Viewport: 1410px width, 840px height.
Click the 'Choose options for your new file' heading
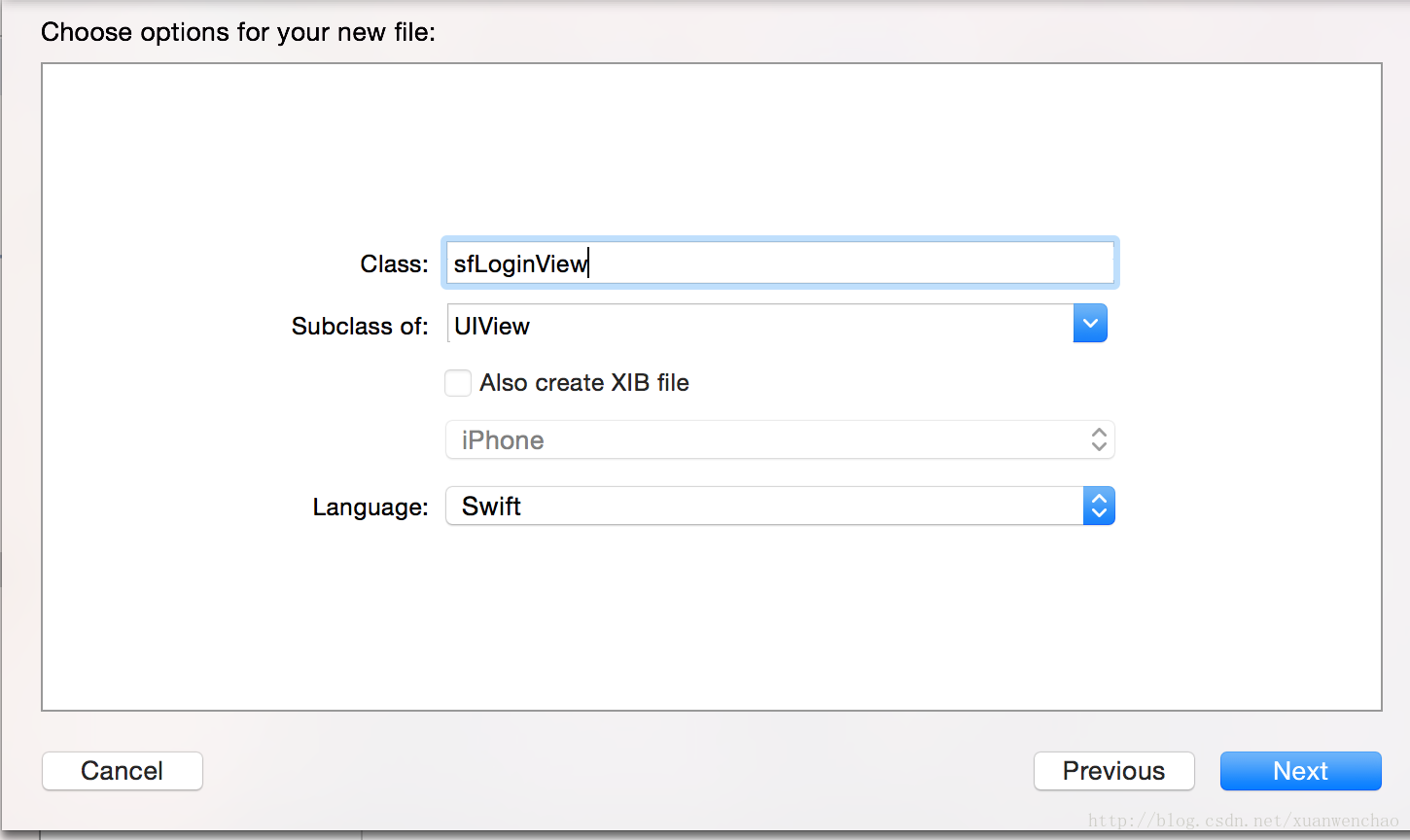coord(238,32)
